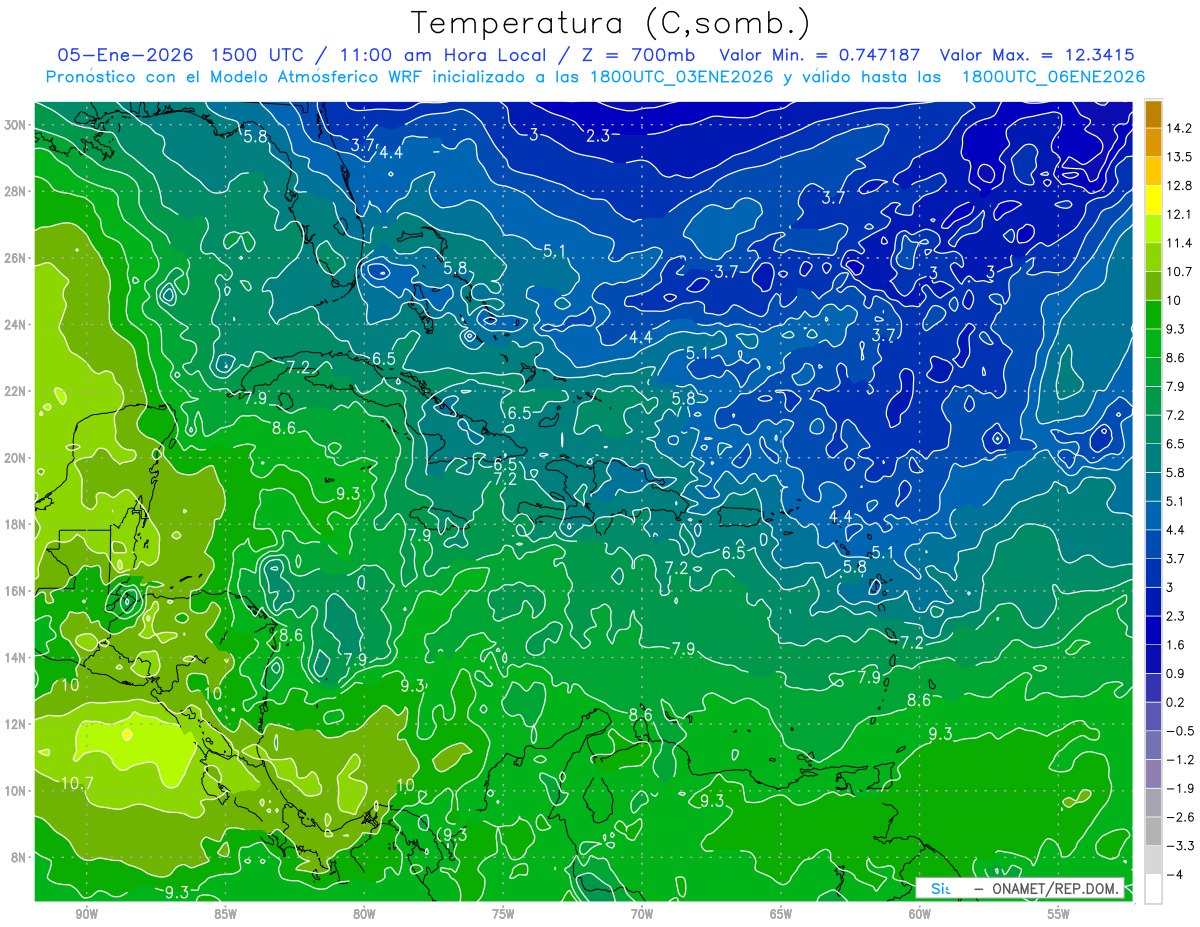
Task: Click the latitude axis label "12N"
Action: (17, 724)
